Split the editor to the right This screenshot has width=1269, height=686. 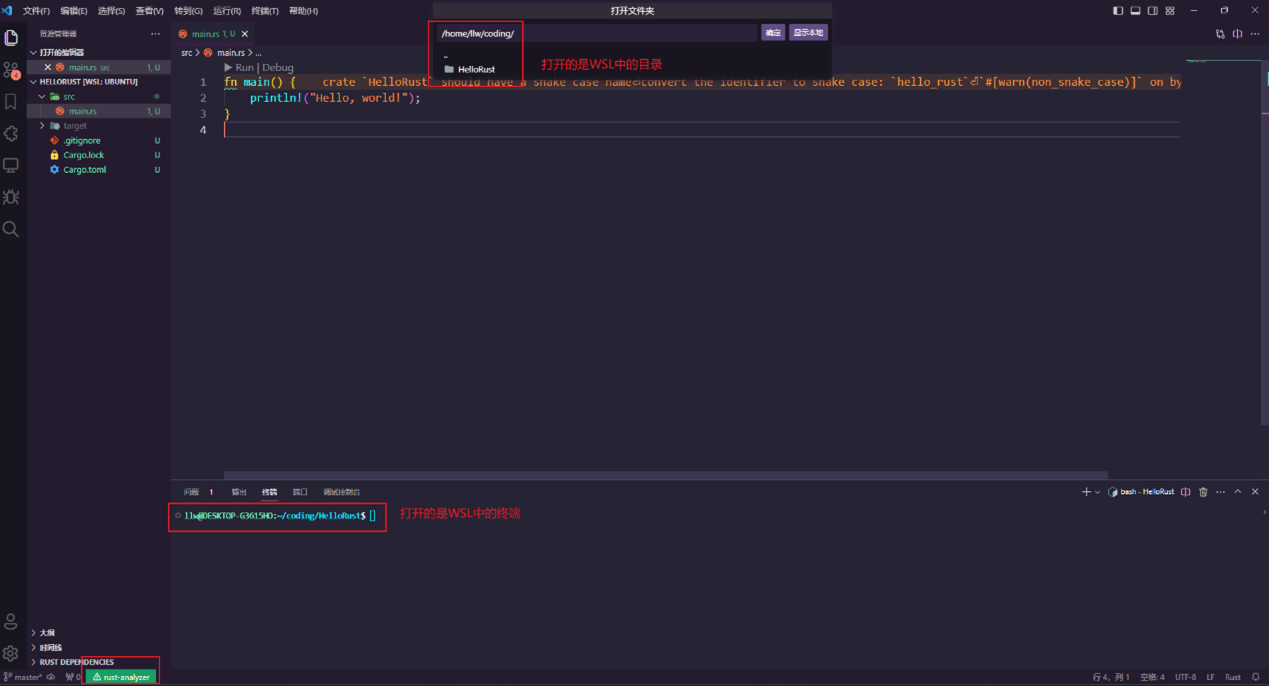point(1237,33)
